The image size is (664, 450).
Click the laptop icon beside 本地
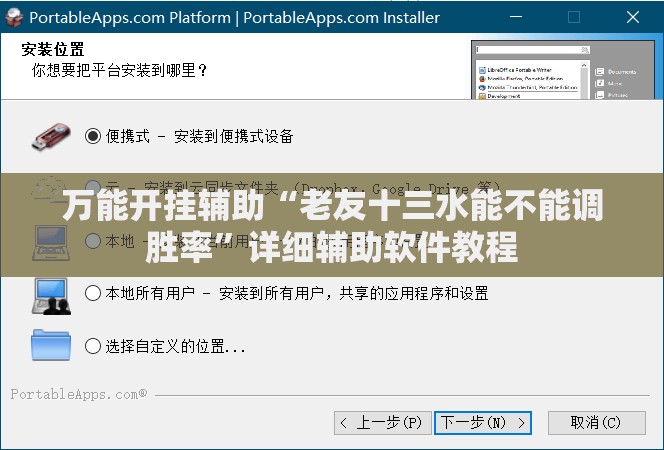51,243
